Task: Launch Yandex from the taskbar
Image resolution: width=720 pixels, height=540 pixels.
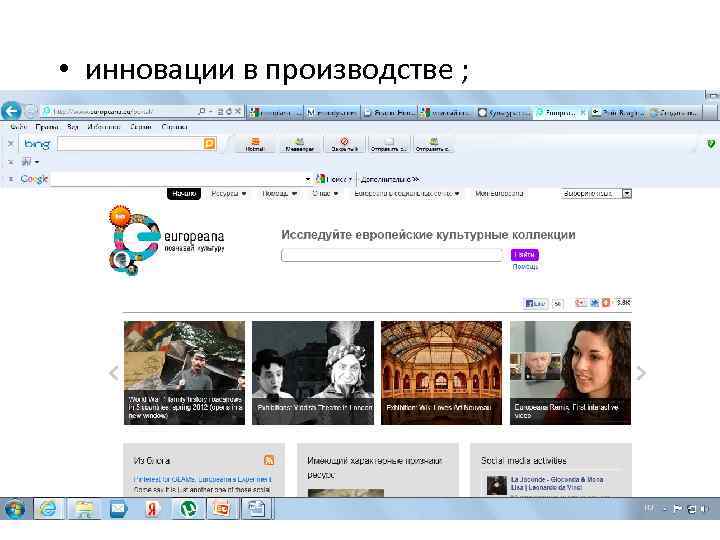Action: [152, 509]
